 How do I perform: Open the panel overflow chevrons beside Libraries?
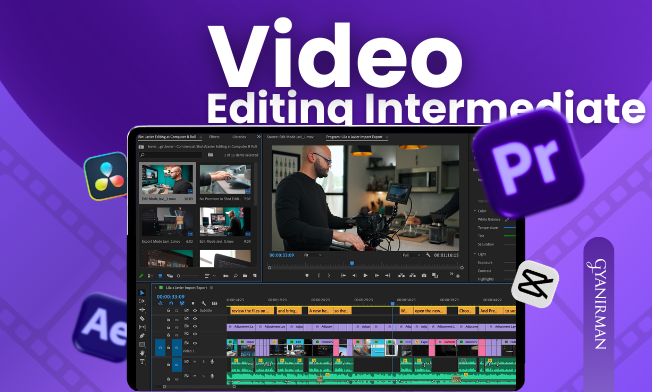point(259,136)
